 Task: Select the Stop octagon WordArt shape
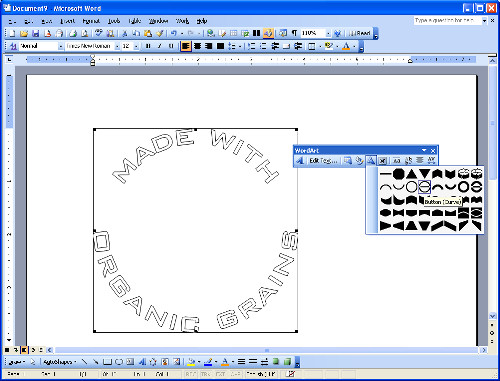[398, 174]
